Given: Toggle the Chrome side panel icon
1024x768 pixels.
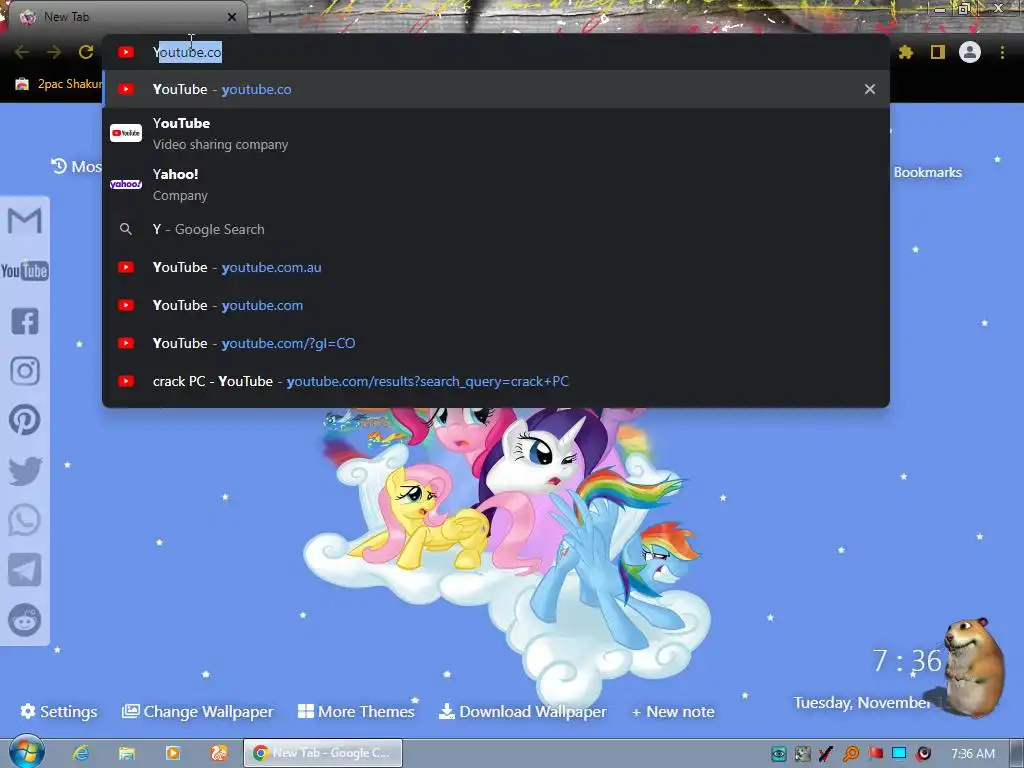Looking at the screenshot, I should (x=938, y=52).
